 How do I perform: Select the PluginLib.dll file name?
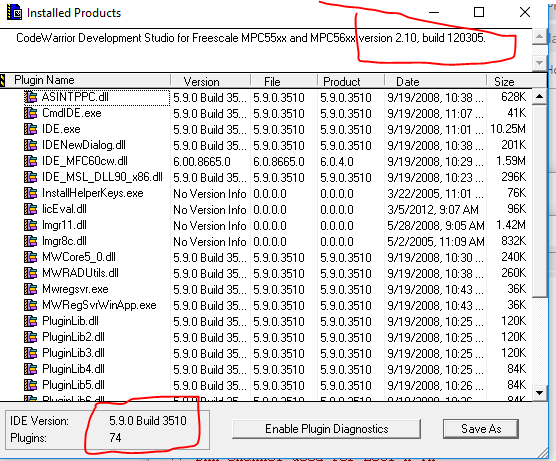coord(70,321)
